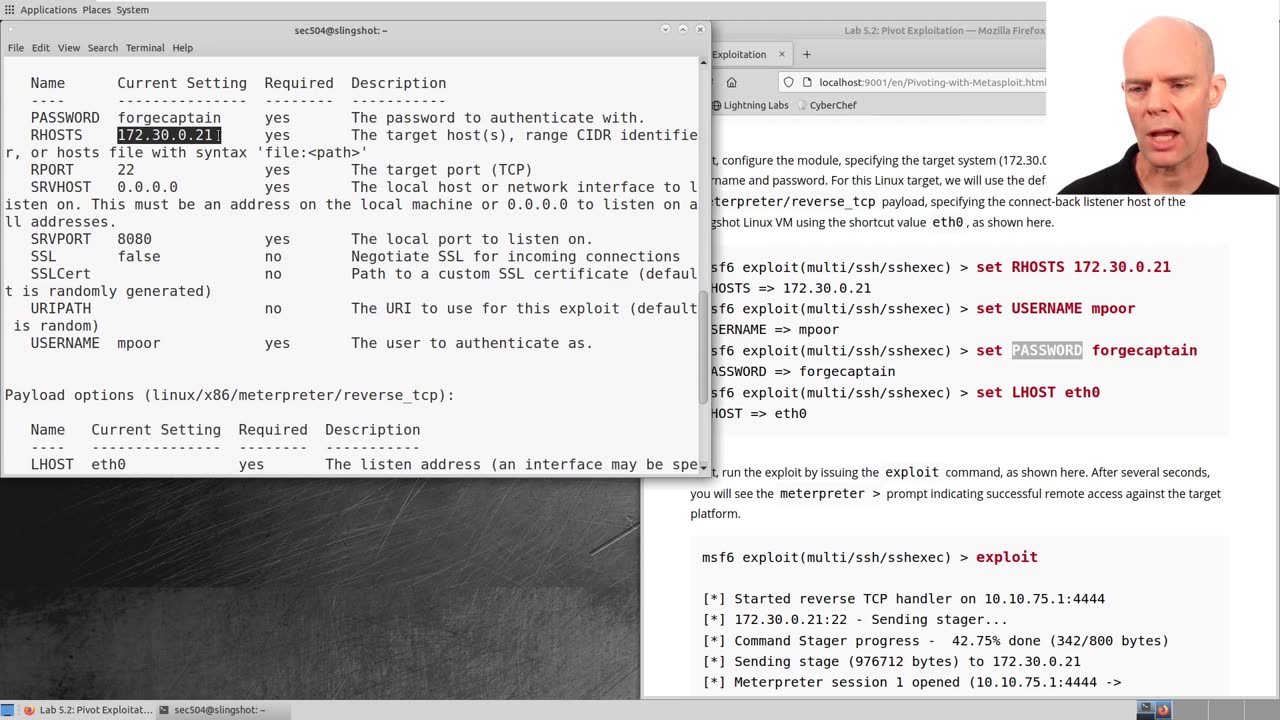Click the terminal scrollbar up arrow
The width and height of the screenshot is (1280, 720).
pos(704,62)
